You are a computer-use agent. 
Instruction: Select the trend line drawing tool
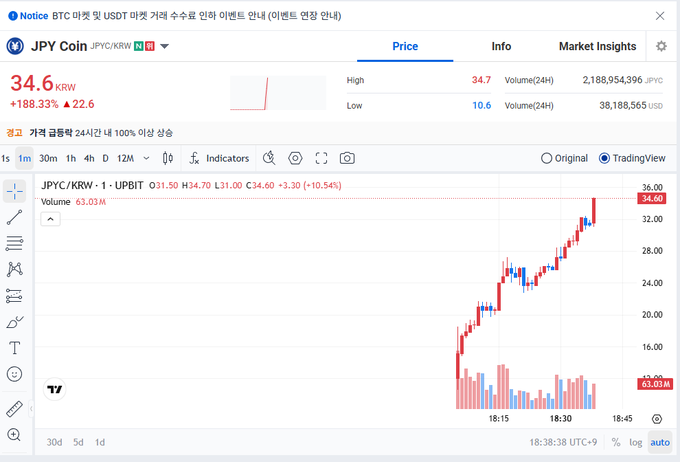(14, 217)
